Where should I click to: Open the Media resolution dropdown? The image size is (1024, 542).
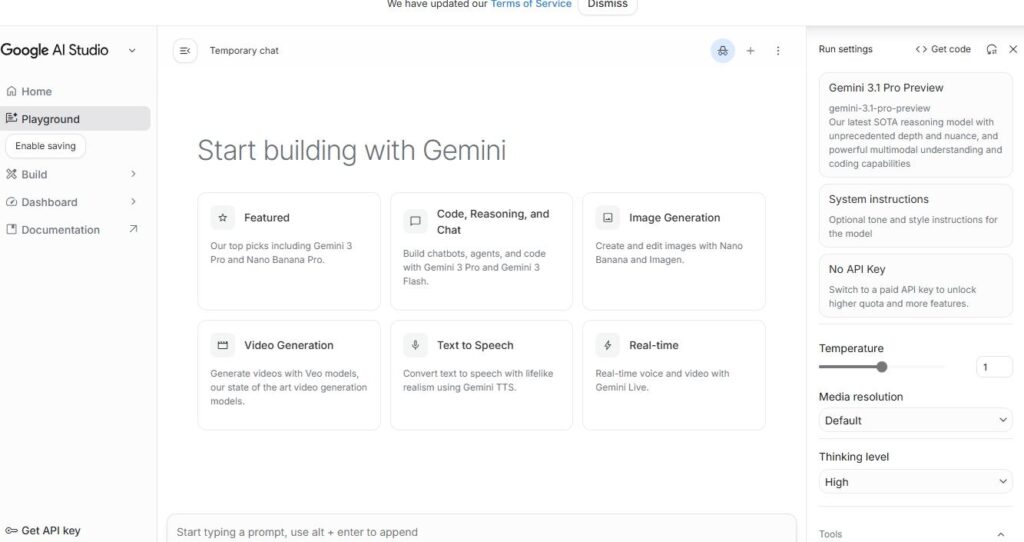coord(915,421)
